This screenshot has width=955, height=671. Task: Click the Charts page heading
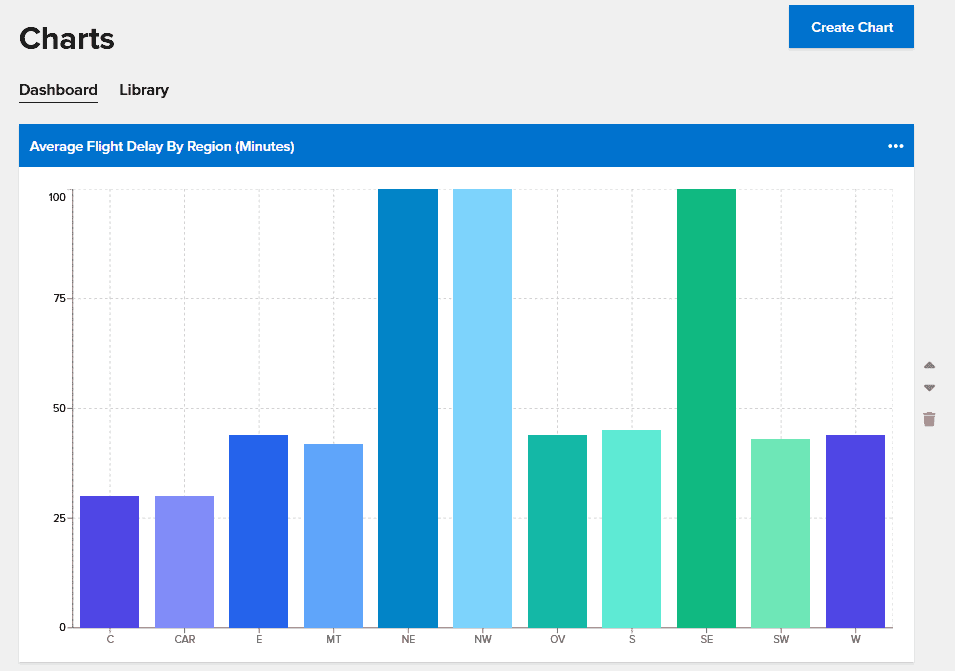tap(66, 38)
